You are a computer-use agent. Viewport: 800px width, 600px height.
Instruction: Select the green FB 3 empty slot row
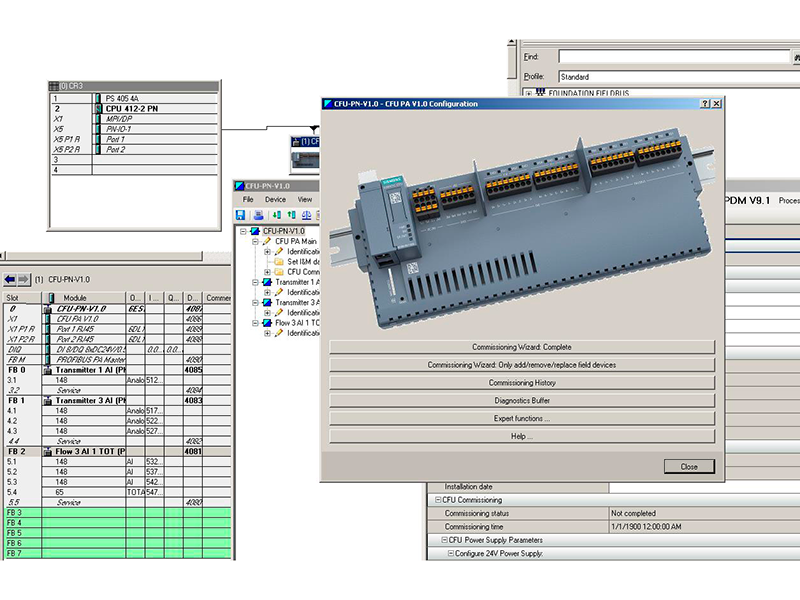tap(117, 513)
